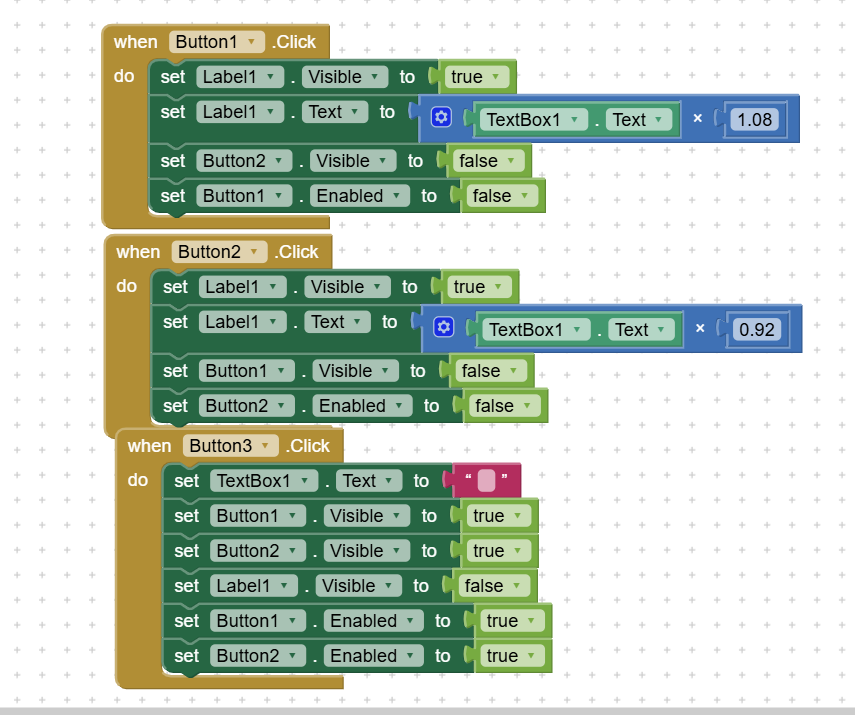This screenshot has height=715, width=855.
Task: In Button3.Click, open the Label1 component dropdown
Action: [x=254, y=586]
